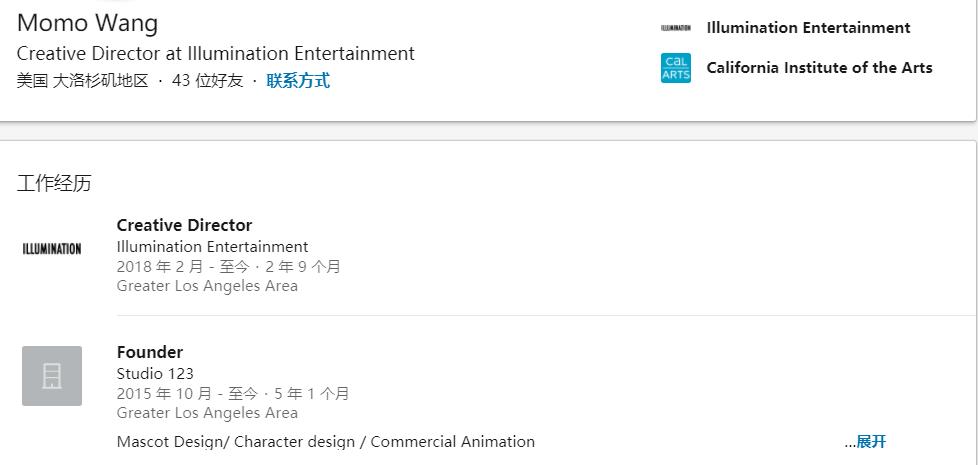978x465 pixels.
Task: Click the CalArts logo icon
Action: pyautogui.click(x=676, y=68)
